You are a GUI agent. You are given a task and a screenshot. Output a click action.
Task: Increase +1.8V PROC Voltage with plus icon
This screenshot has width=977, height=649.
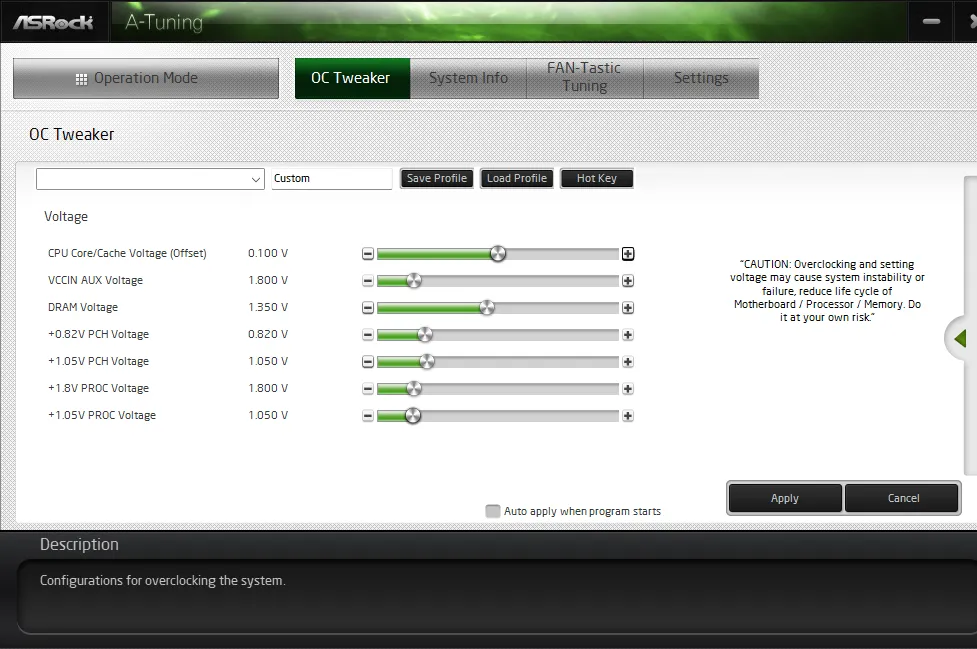point(627,389)
